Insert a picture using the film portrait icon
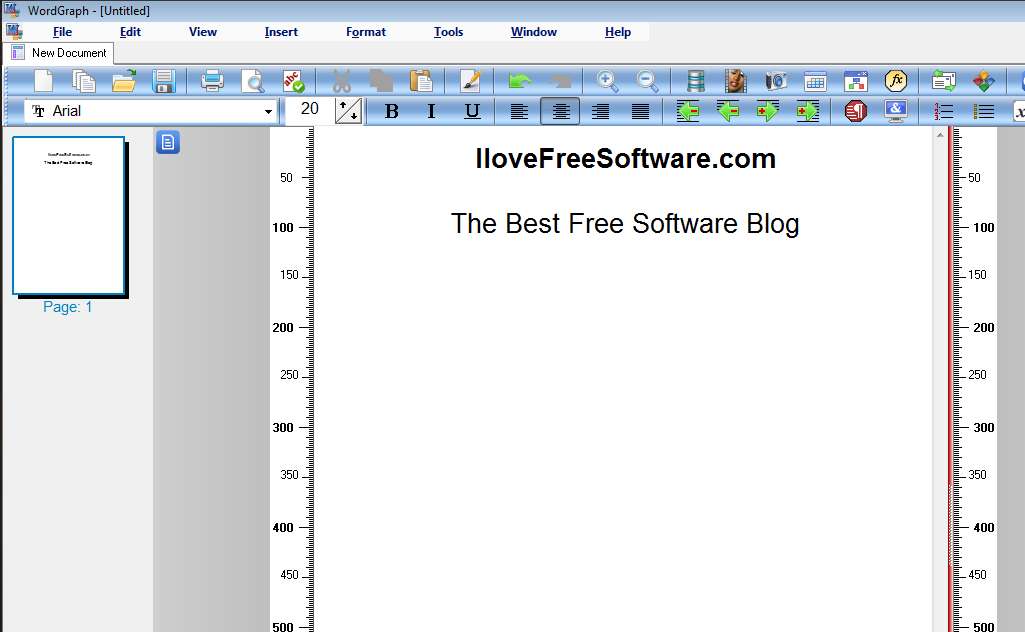The width and height of the screenshot is (1025, 632). [x=735, y=81]
